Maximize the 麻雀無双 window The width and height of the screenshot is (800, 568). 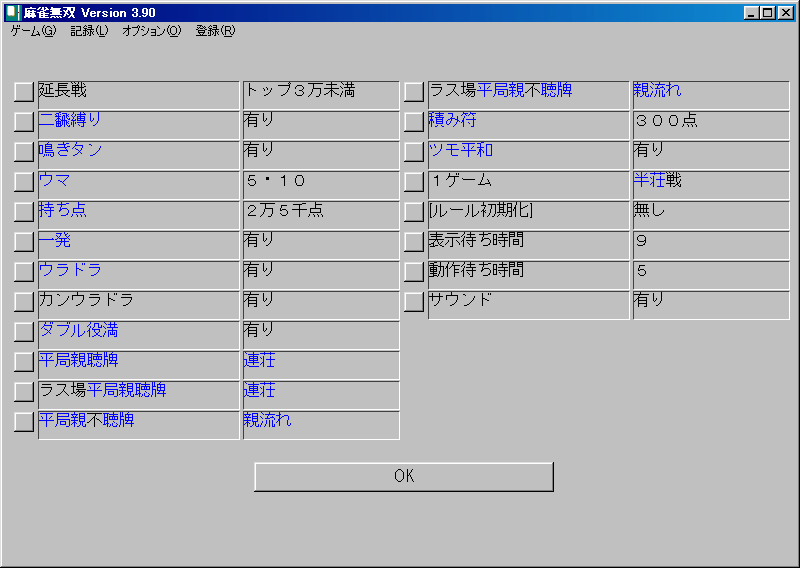coord(767,12)
